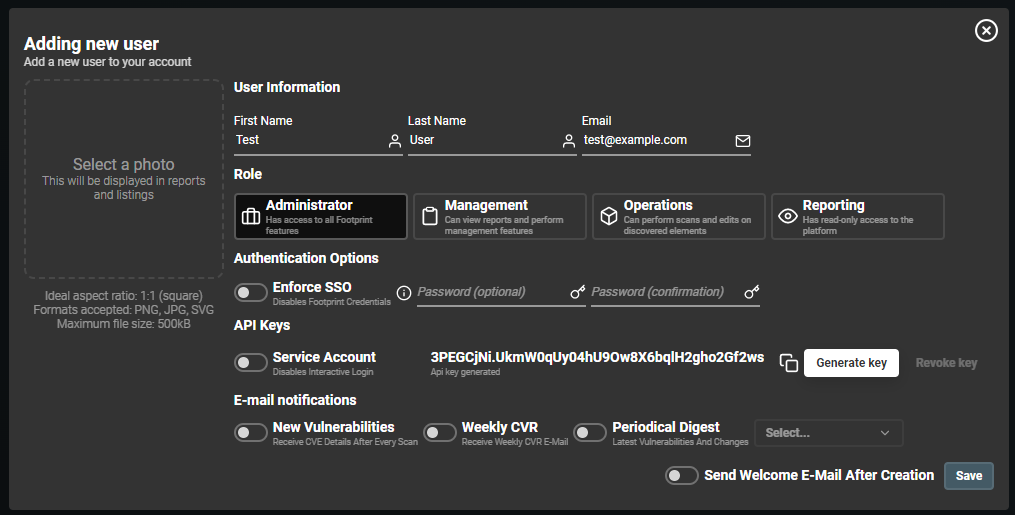Click the envelope icon in Email field

pos(742,141)
